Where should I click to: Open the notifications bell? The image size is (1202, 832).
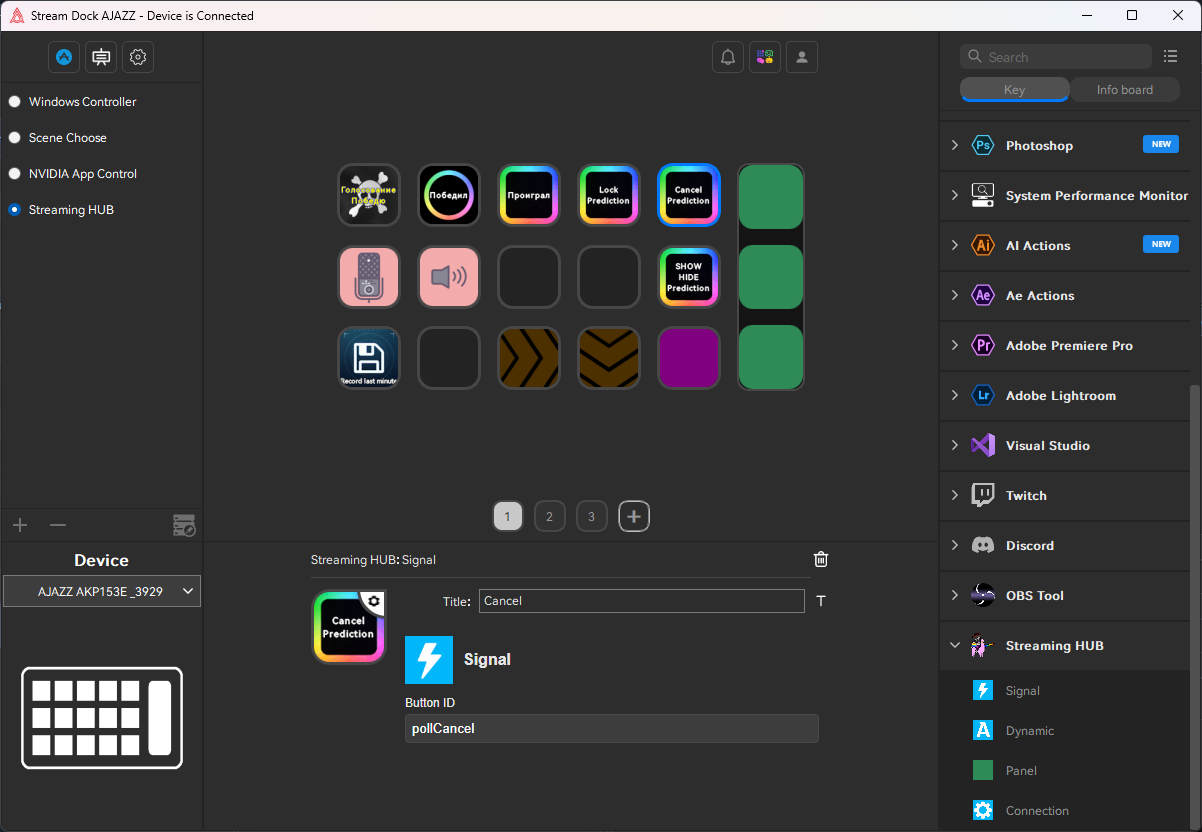[x=728, y=57]
